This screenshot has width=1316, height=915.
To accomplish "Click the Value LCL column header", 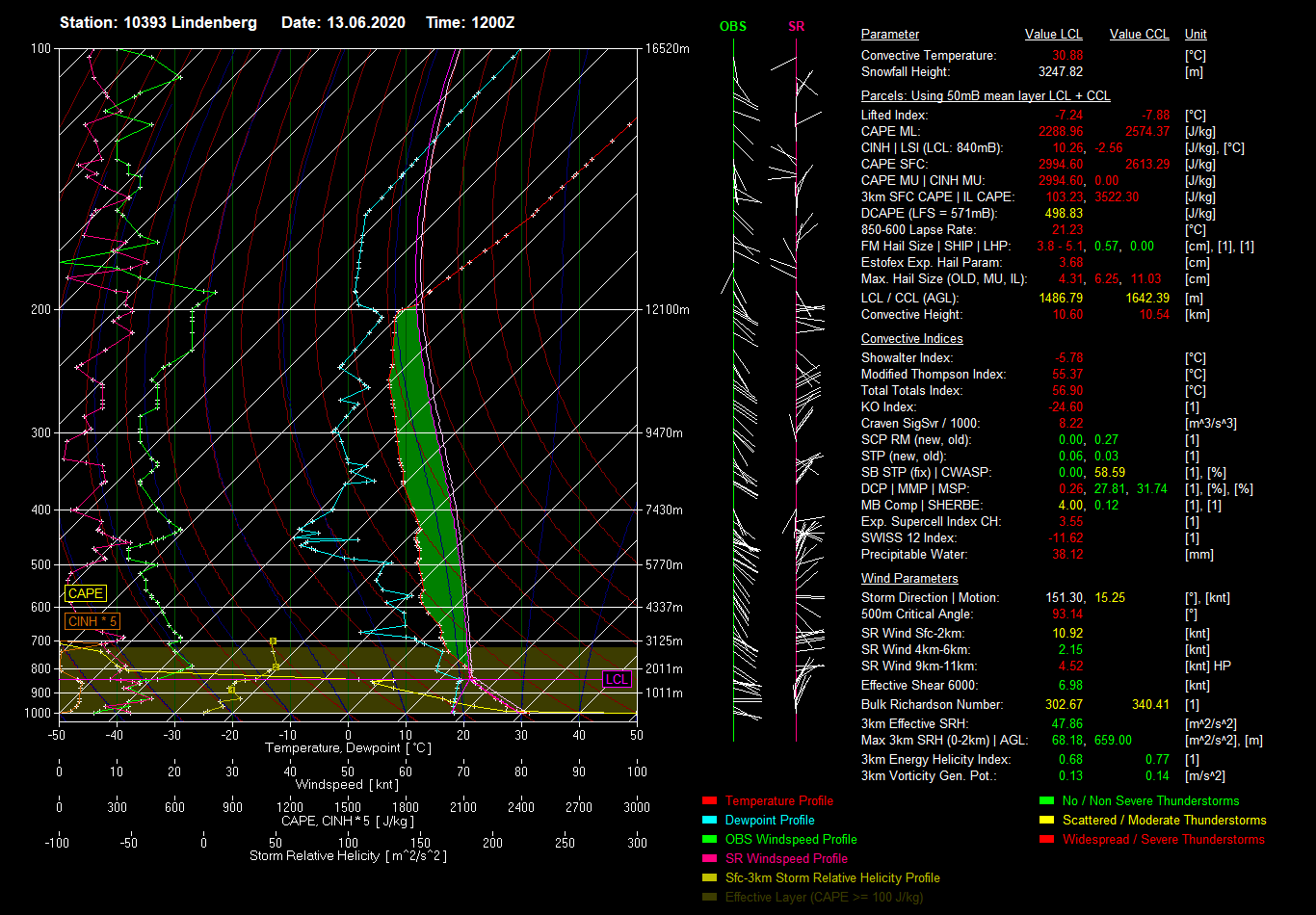I will 1054,35.
